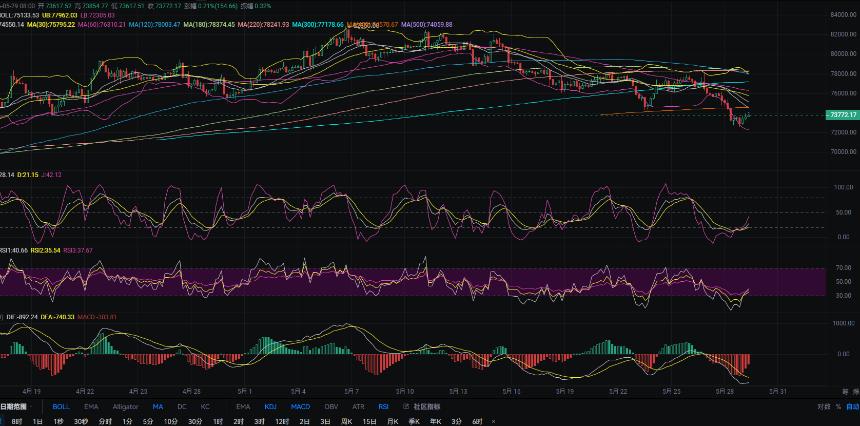Switch to the 分时 timeframe

(105, 421)
